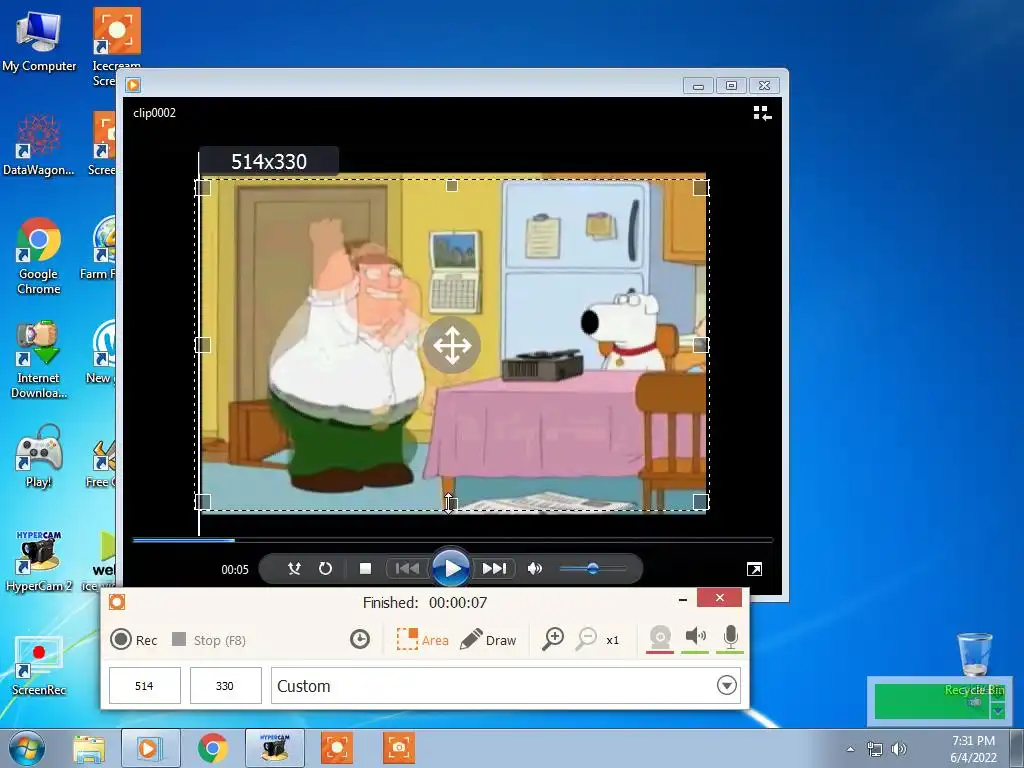Close the Icecream recorder panel

(719, 598)
